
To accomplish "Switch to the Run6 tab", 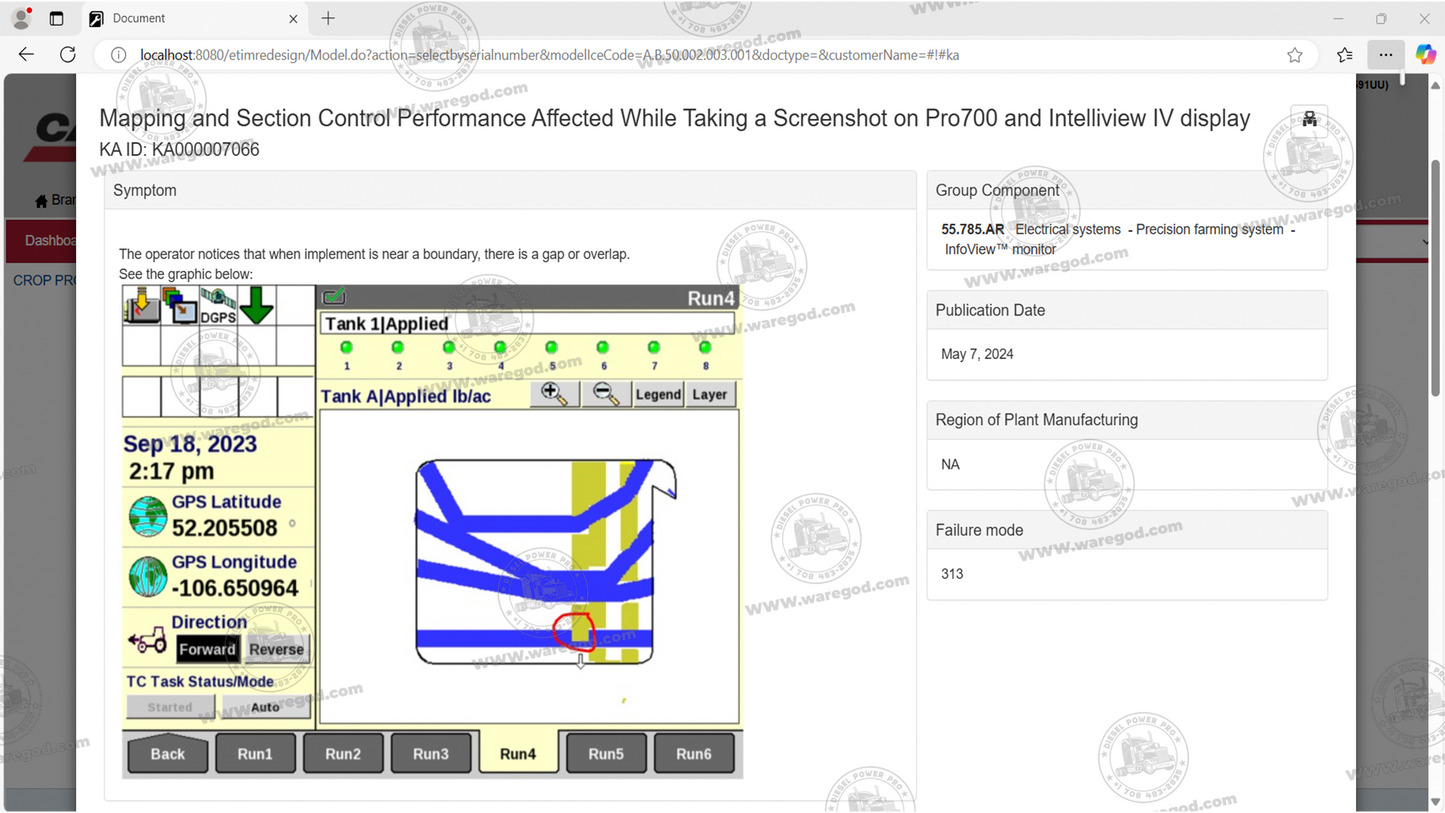I will pyautogui.click(x=694, y=754).
